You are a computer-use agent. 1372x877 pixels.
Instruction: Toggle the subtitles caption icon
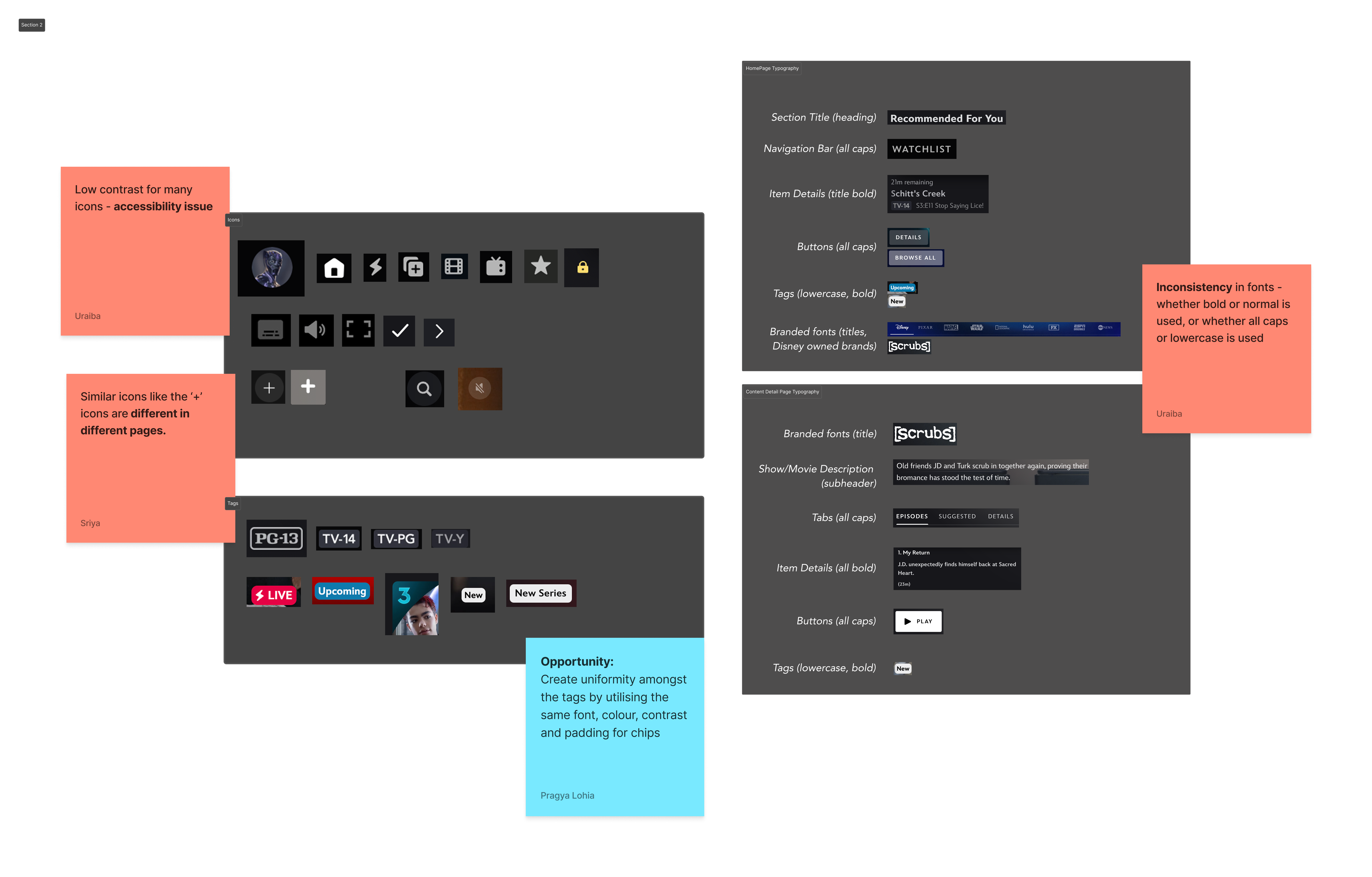[x=271, y=330]
